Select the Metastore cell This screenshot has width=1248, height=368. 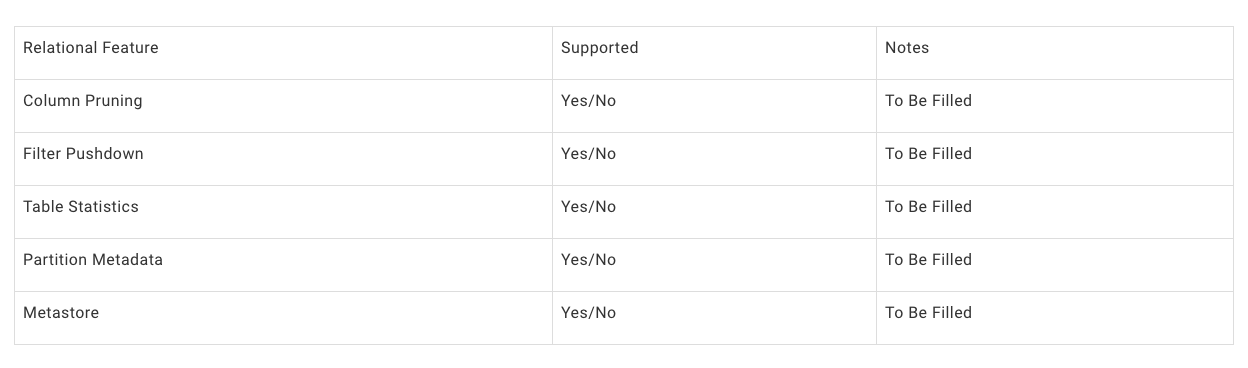point(283,318)
